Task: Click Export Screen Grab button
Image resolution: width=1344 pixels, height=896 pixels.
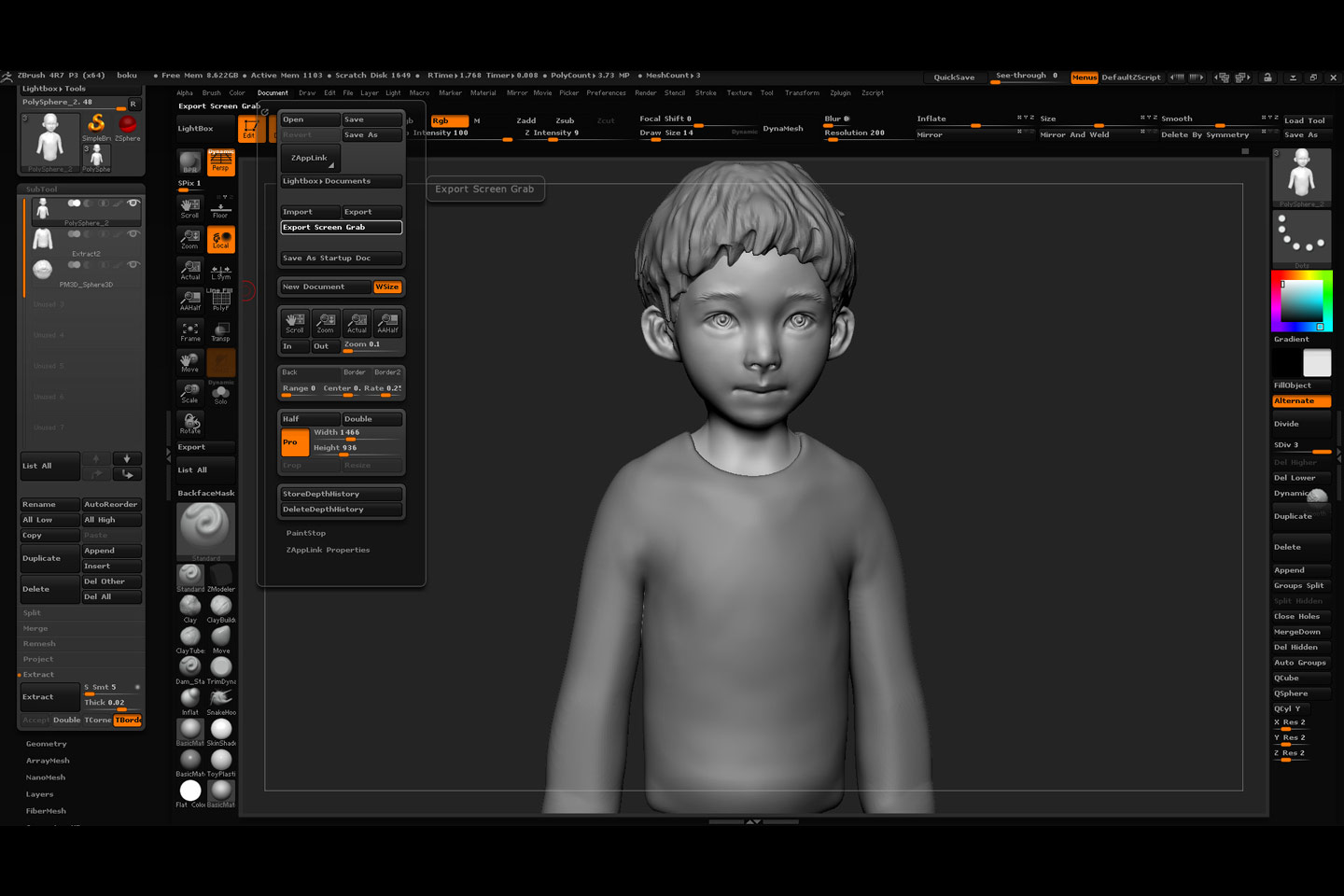Action: [x=341, y=228]
